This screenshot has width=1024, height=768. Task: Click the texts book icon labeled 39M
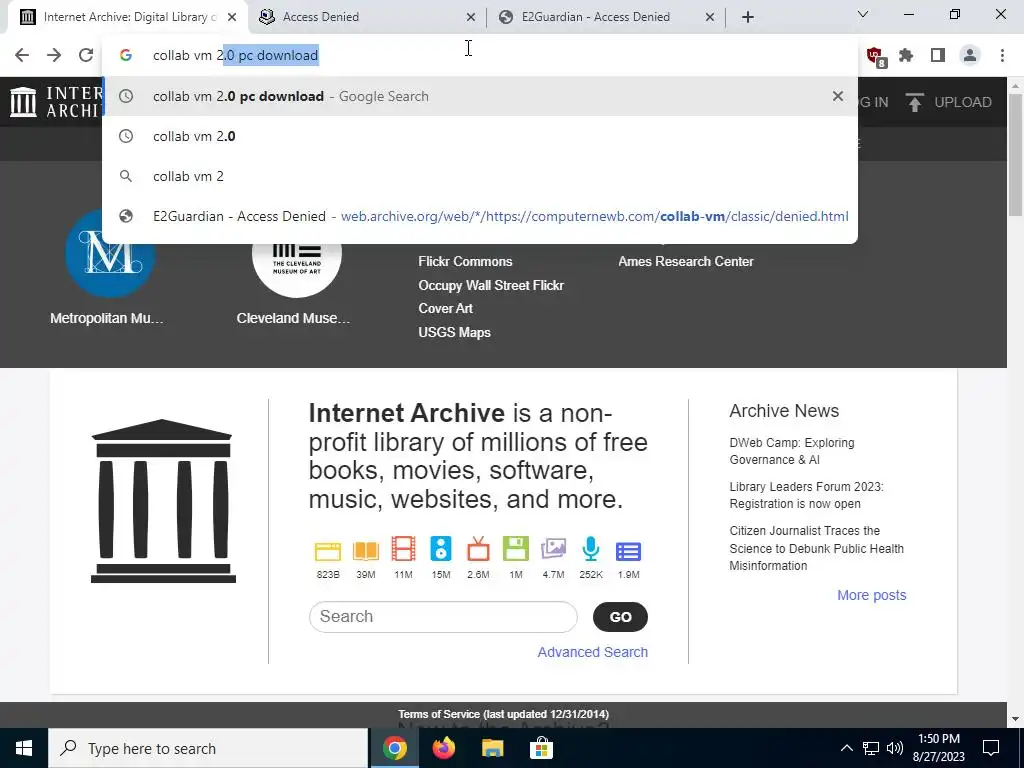(x=366, y=551)
